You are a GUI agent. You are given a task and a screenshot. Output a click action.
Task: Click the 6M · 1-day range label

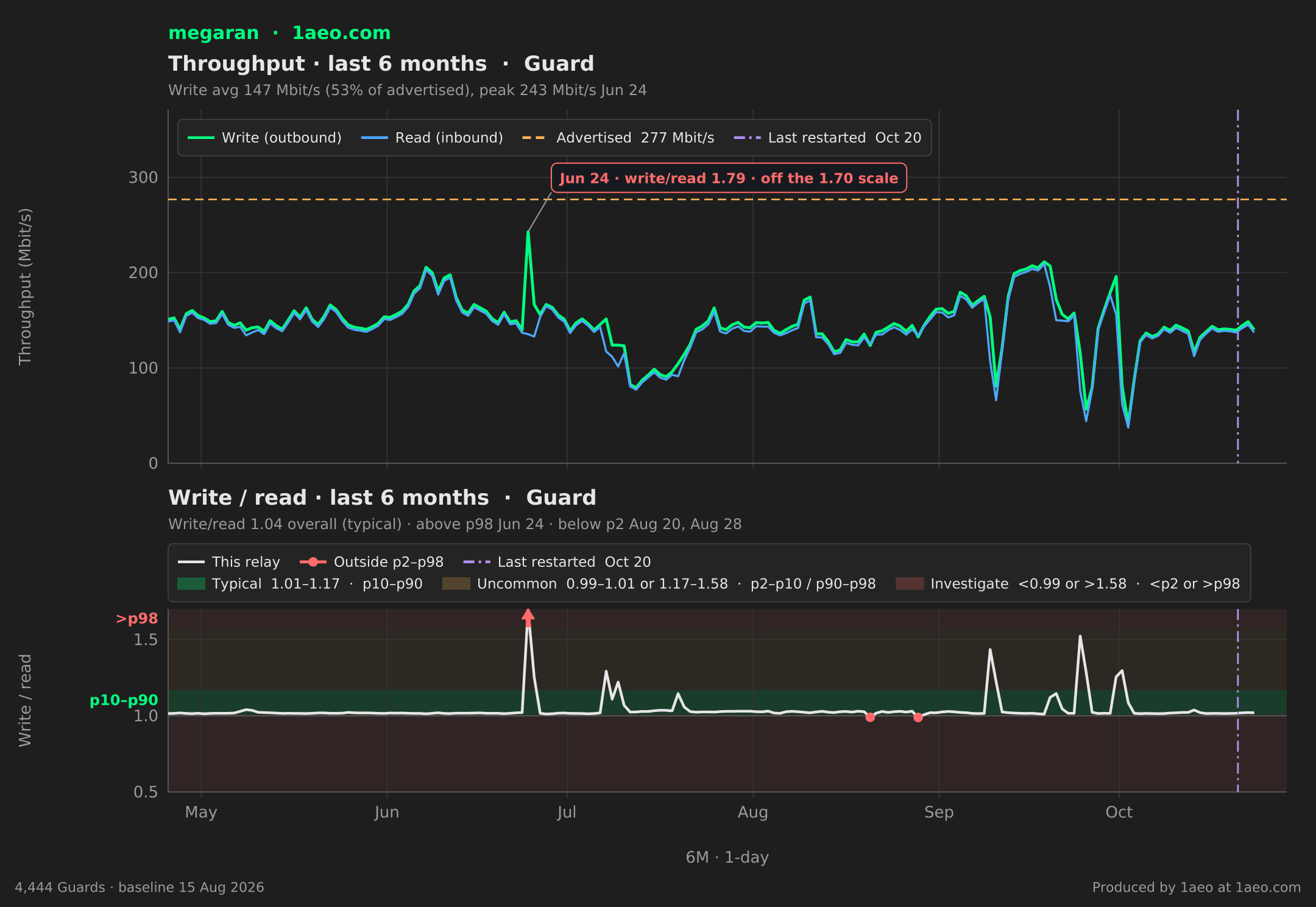[727, 858]
